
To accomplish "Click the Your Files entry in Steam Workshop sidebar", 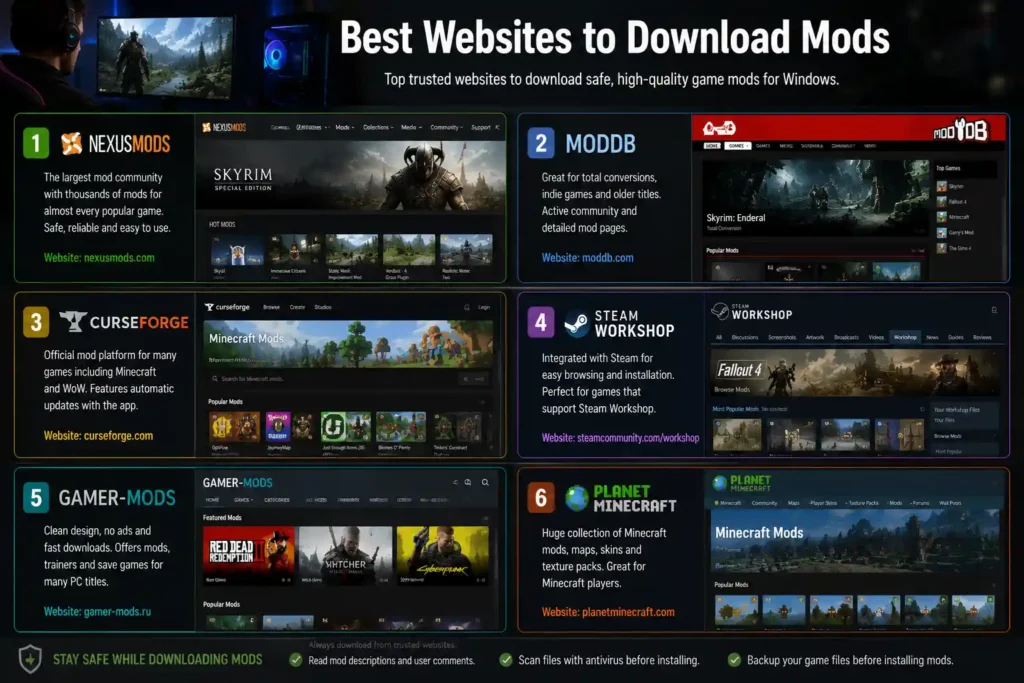I will [x=944, y=420].
